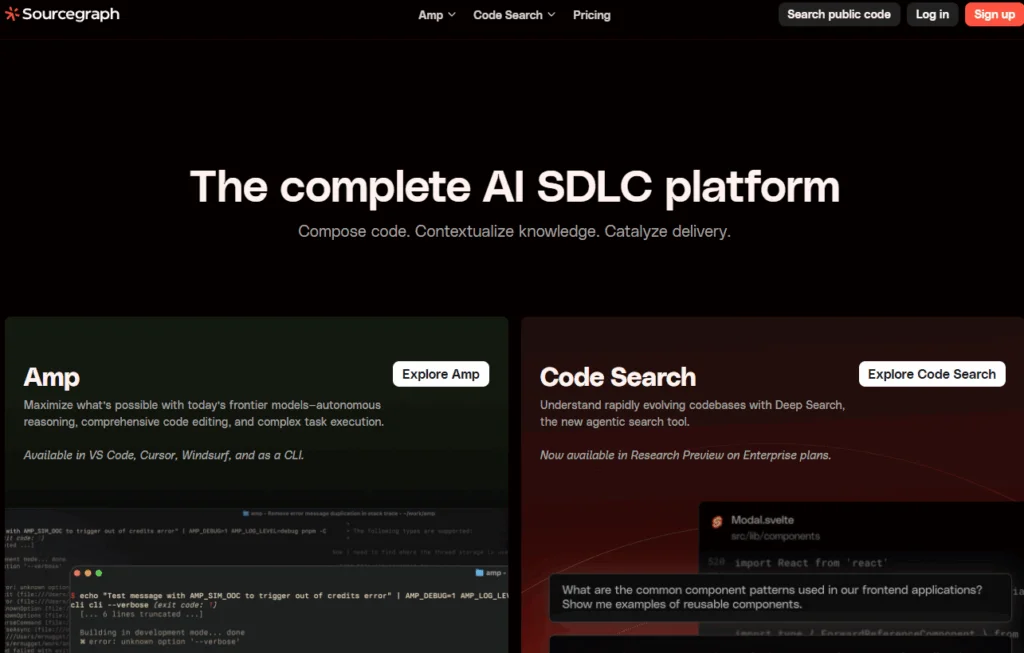Click the amp folder icon in terminal title

(x=479, y=573)
